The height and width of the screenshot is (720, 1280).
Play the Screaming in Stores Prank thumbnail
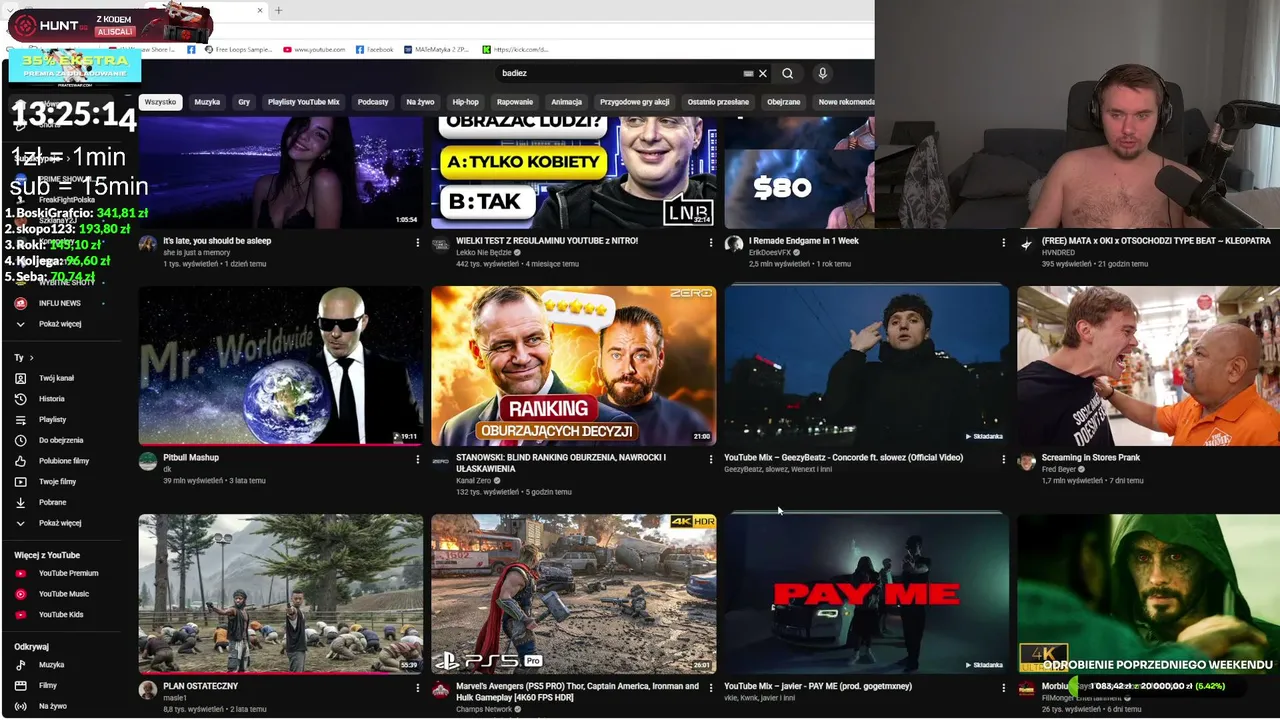click(1148, 366)
